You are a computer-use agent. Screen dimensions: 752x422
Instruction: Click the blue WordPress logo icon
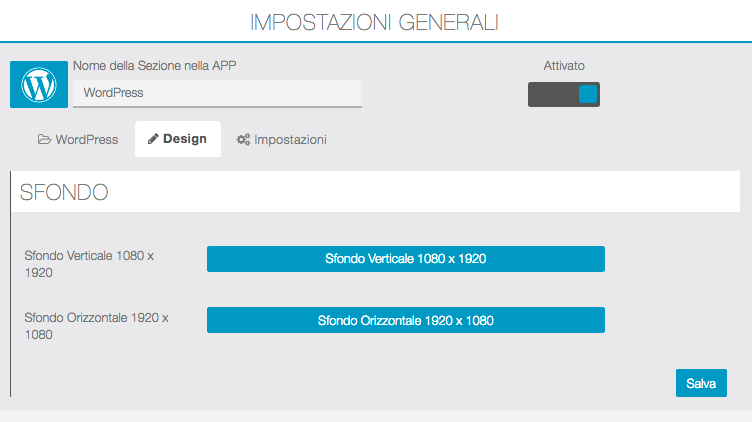[x=39, y=84]
